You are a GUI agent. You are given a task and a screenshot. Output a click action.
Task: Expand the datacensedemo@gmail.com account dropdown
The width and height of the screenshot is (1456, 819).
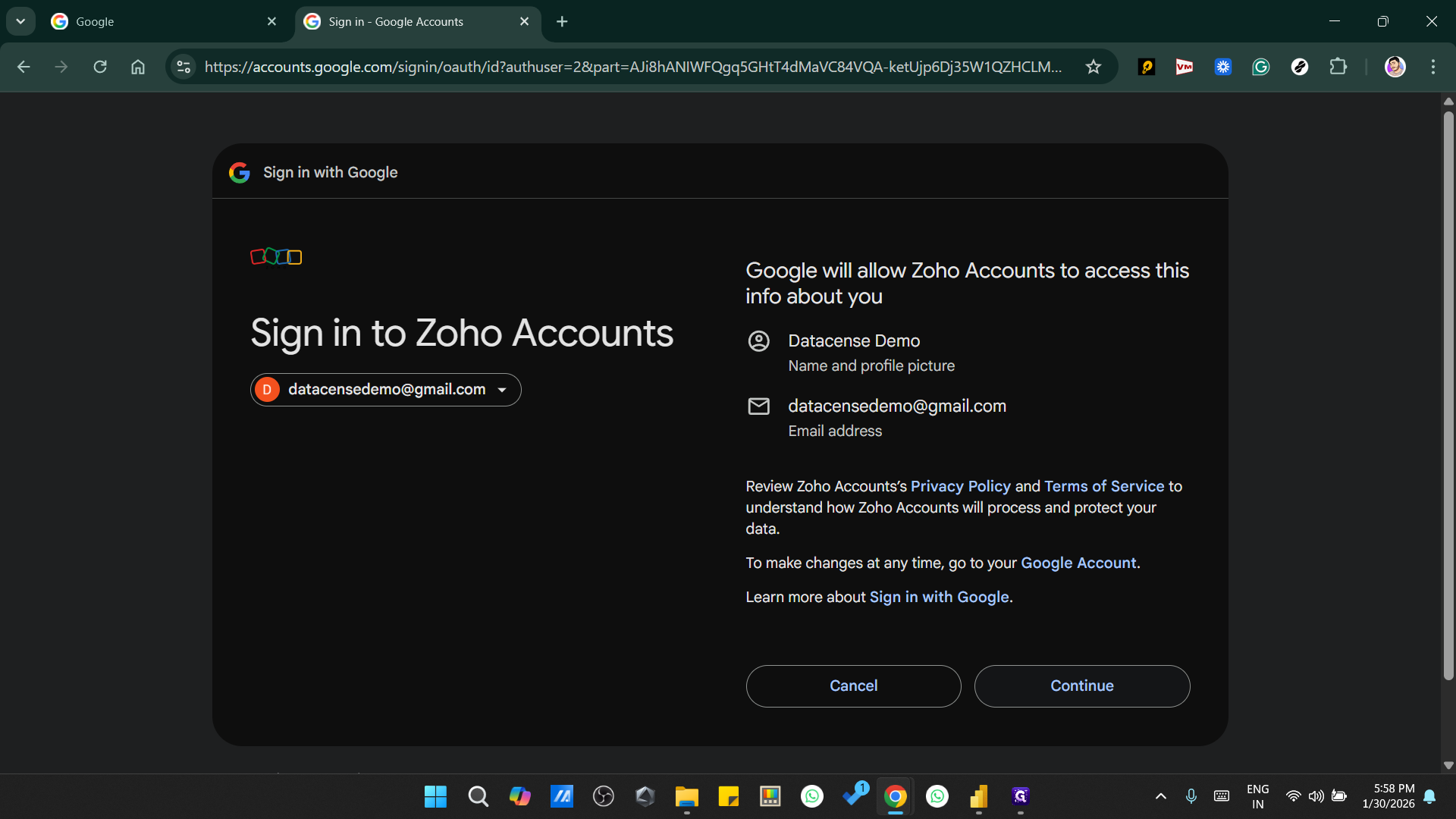(502, 389)
